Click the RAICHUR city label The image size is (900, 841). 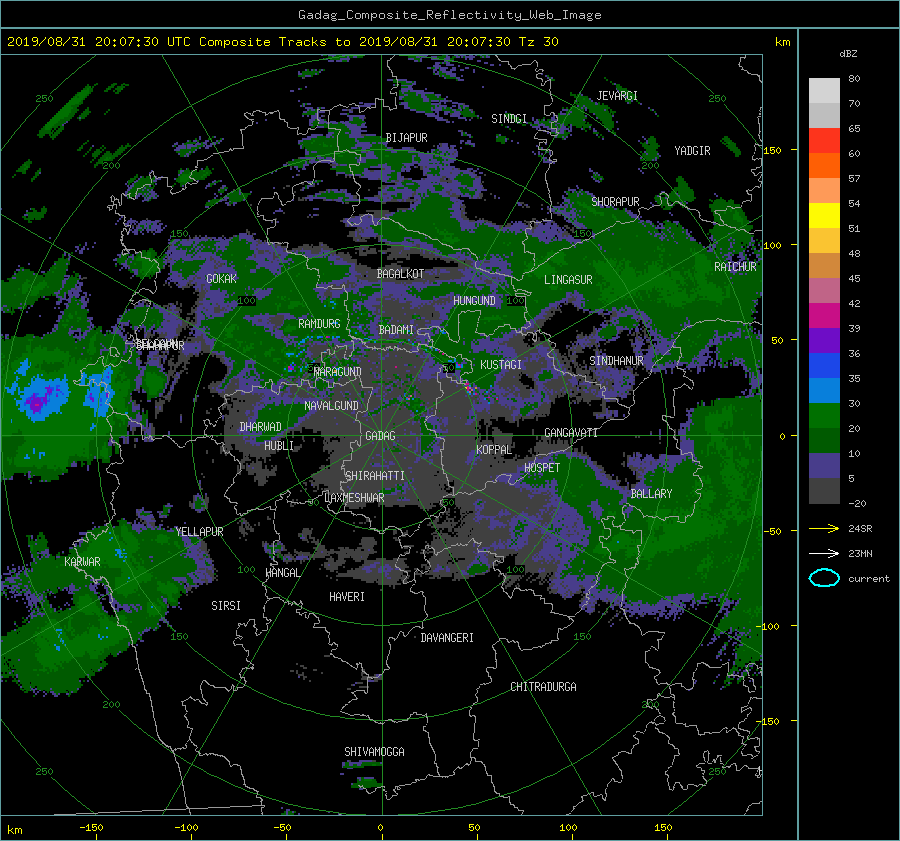coord(735,267)
